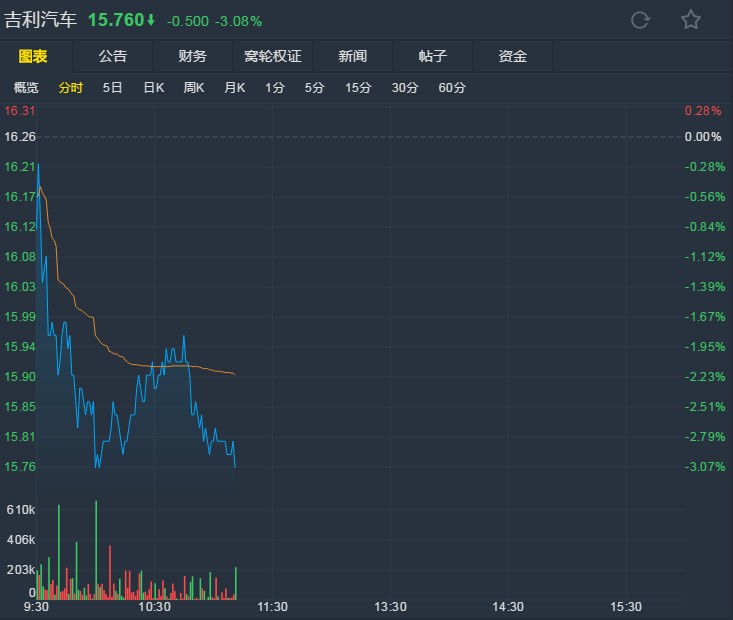Switch to the 公告 tab

113,56
